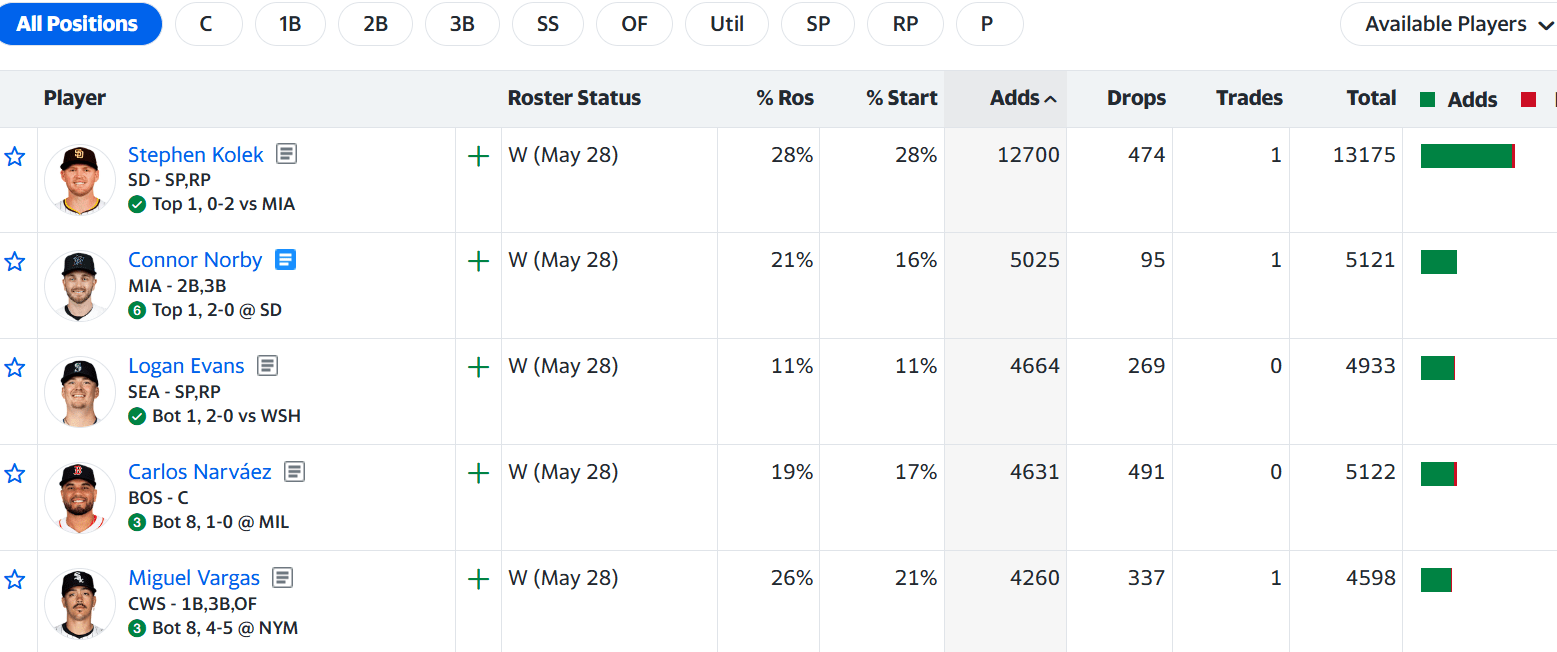Add Carlos Narváez with plus icon

click(479, 473)
